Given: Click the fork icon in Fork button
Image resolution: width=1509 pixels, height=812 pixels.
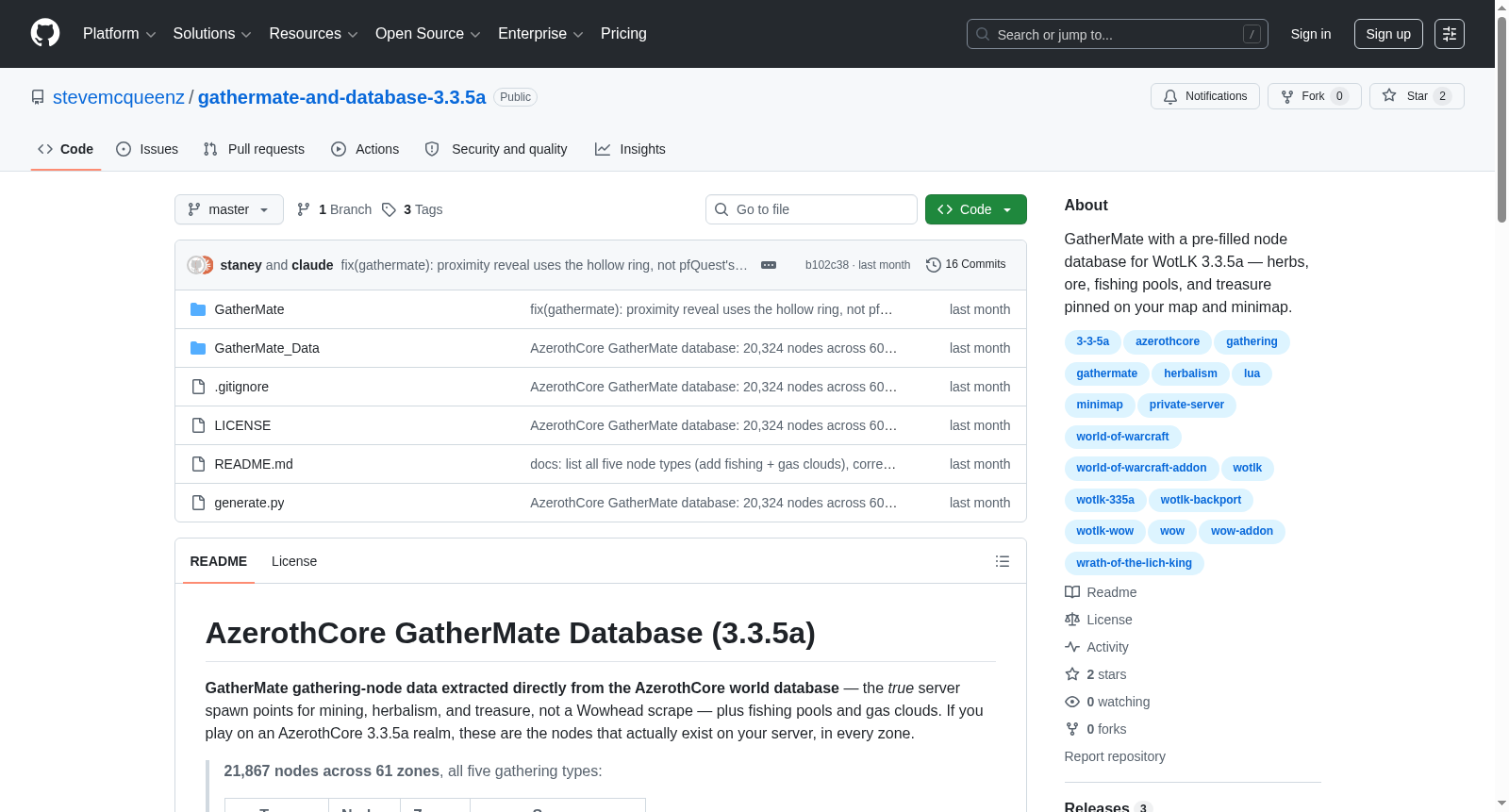Looking at the screenshot, I should (x=1287, y=96).
